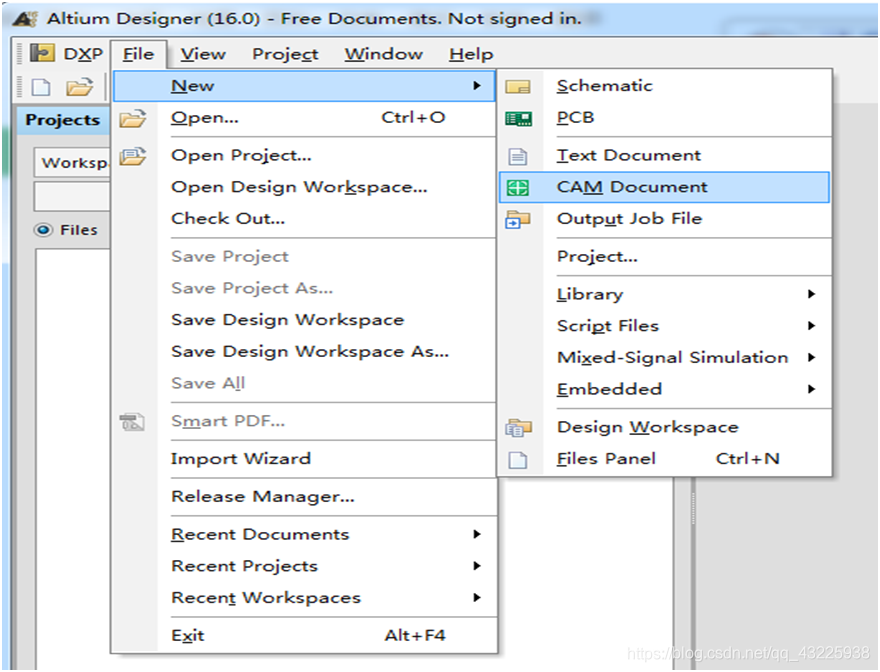Click the Files Panel blank page icon
The image size is (880, 672).
517,459
